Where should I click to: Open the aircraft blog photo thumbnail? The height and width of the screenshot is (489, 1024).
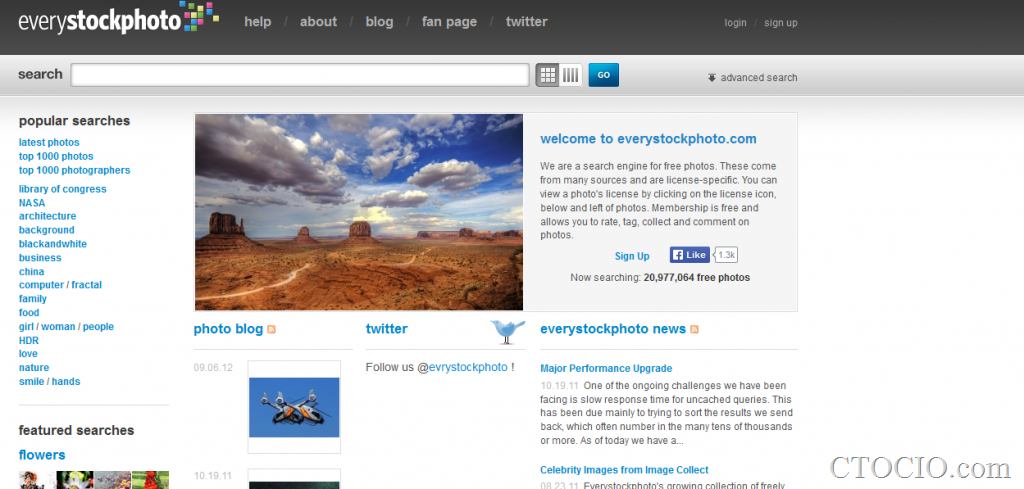[x=294, y=407]
